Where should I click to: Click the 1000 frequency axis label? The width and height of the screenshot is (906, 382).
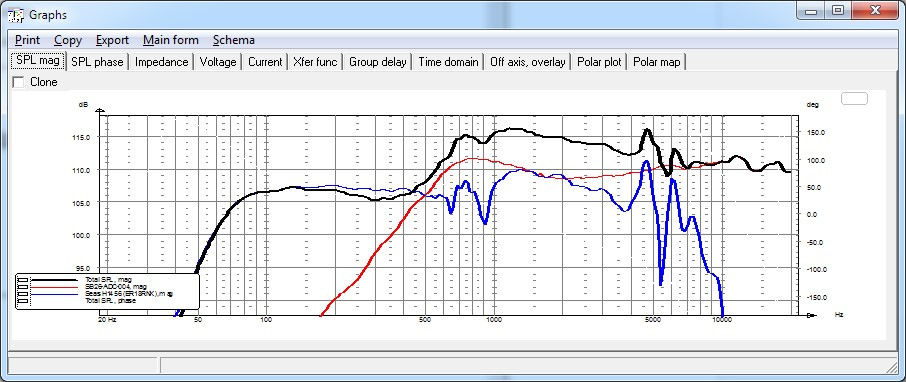(494, 320)
